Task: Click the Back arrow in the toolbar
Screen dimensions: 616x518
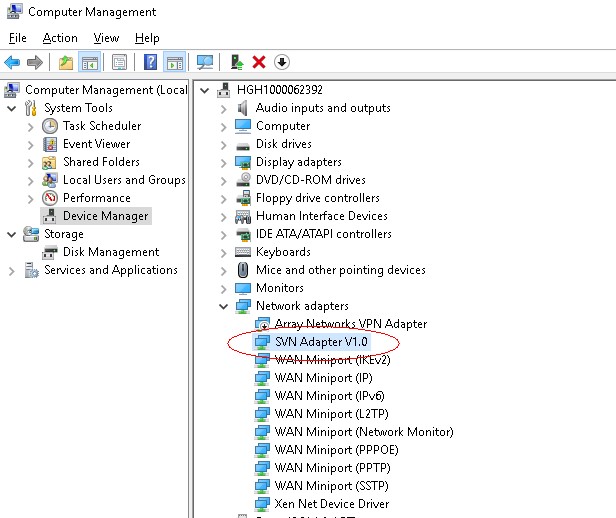Action: [x=12, y=62]
